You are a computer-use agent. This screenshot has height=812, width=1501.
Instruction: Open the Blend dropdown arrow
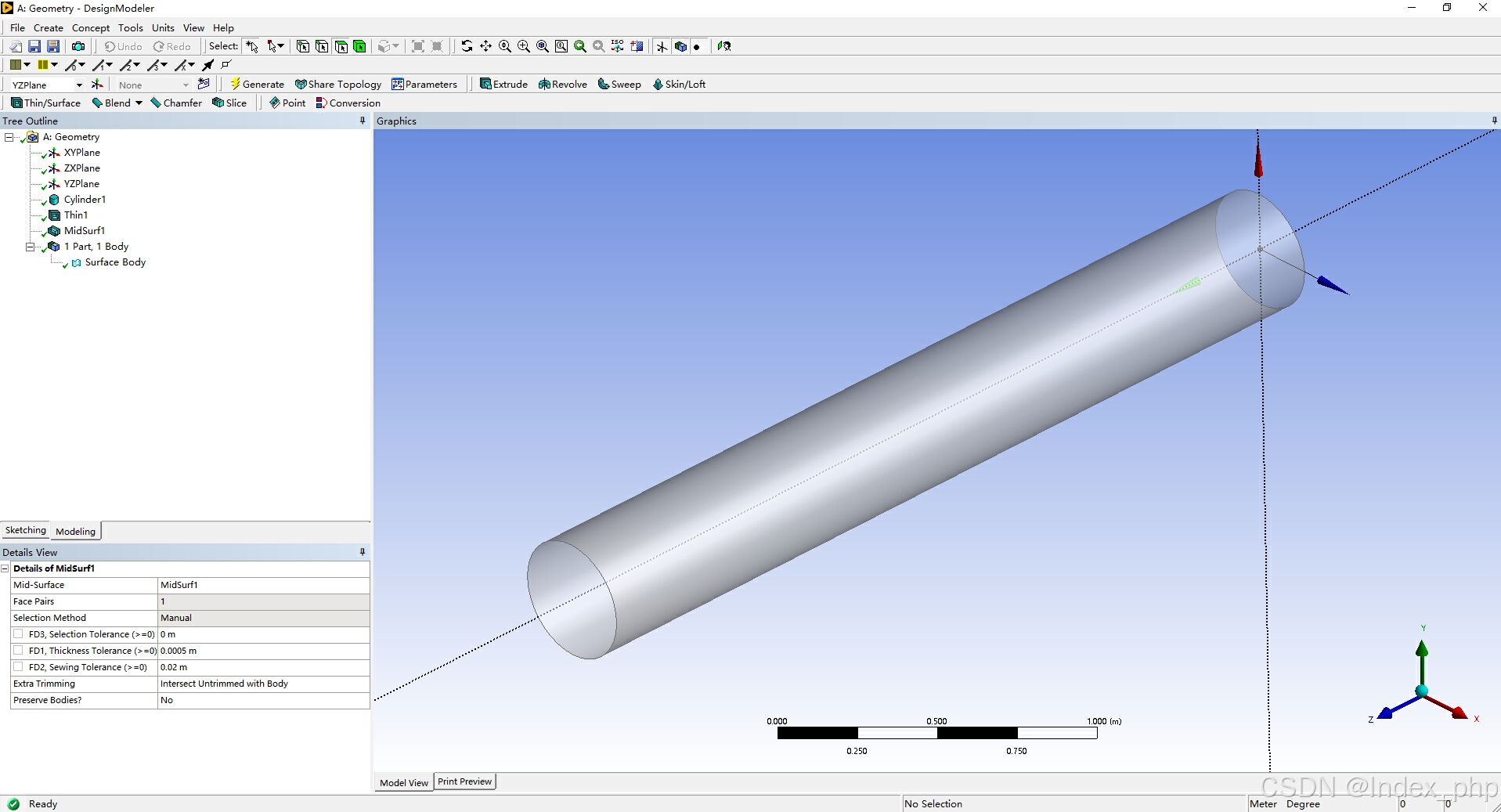(x=139, y=103)
